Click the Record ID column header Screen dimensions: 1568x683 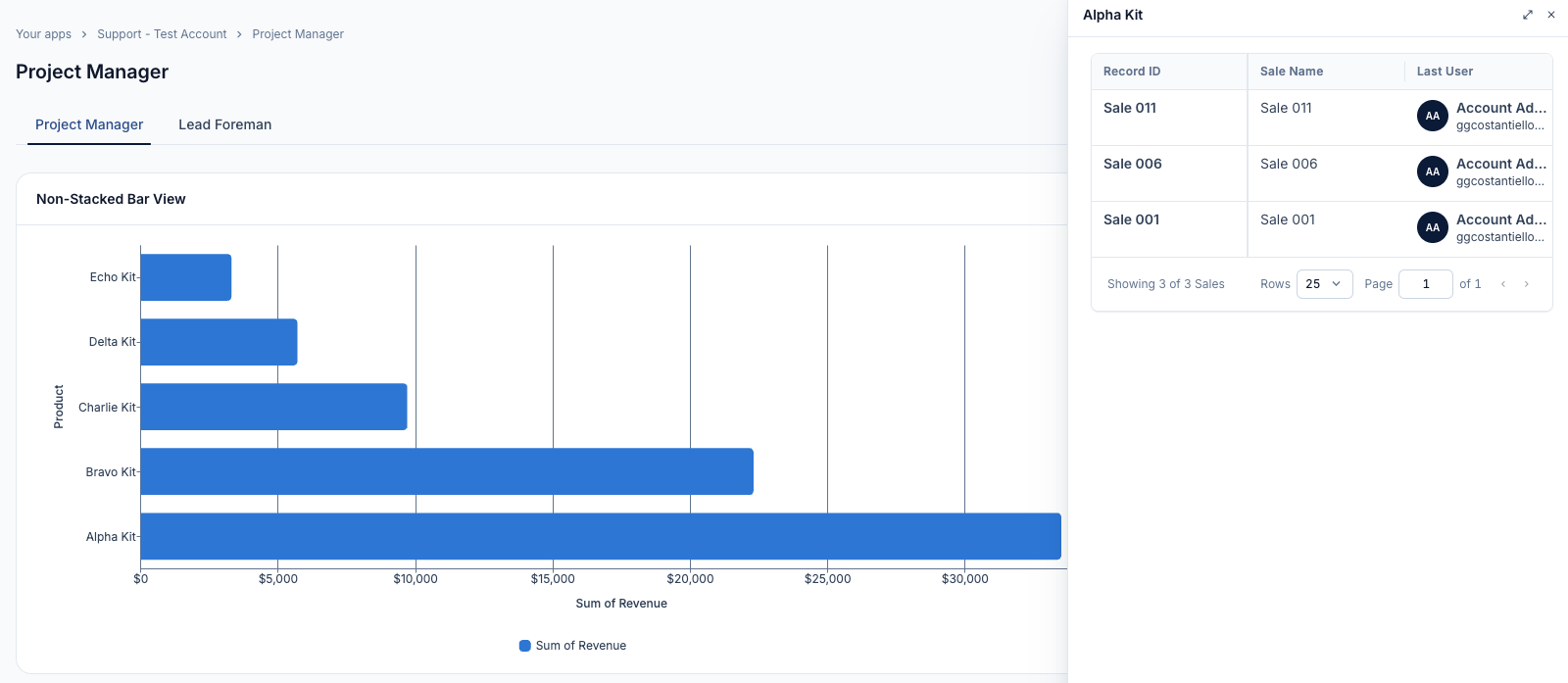click(1169, 72)
